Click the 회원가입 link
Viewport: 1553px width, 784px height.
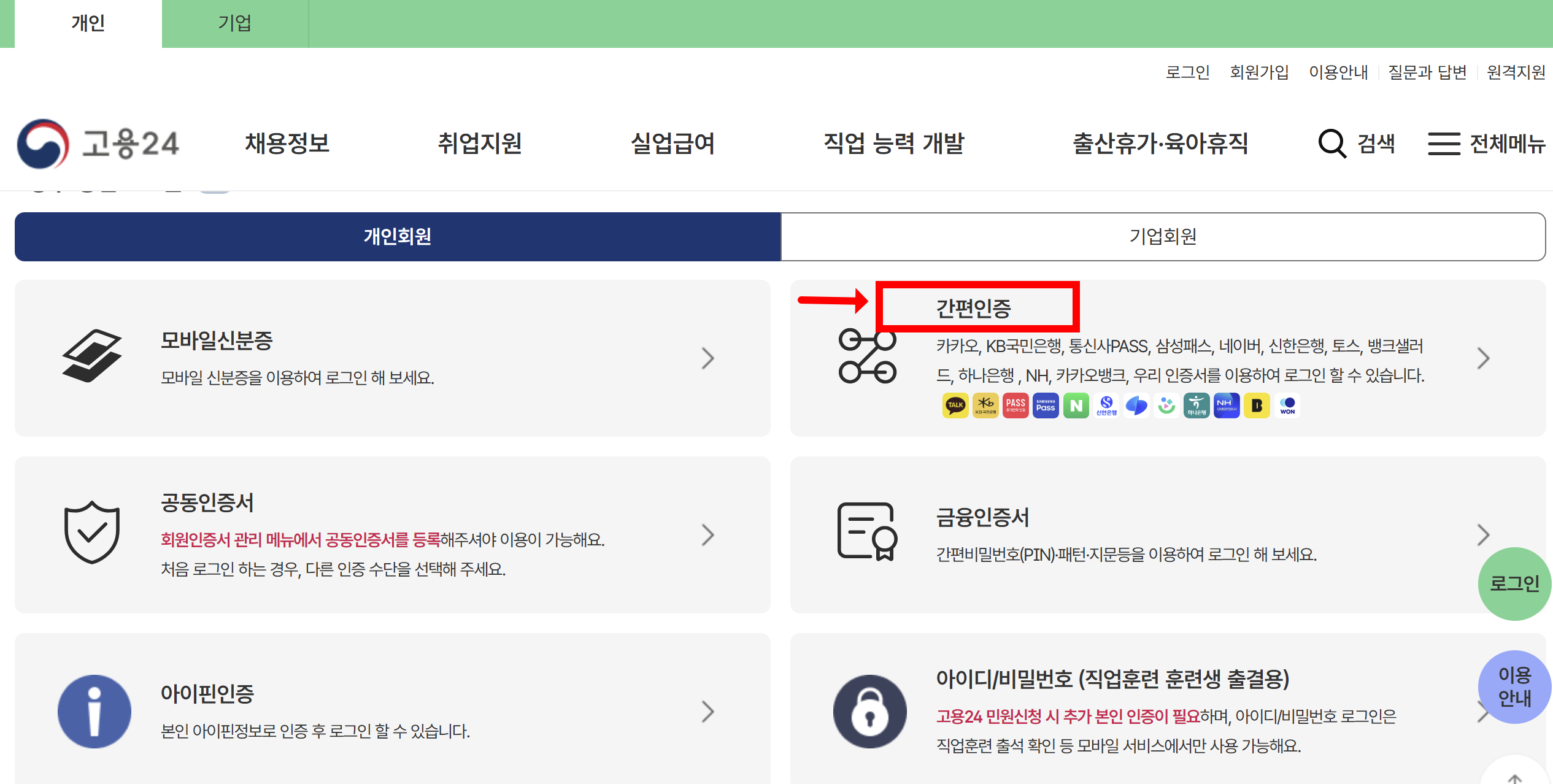click(x=1259, y=72)
